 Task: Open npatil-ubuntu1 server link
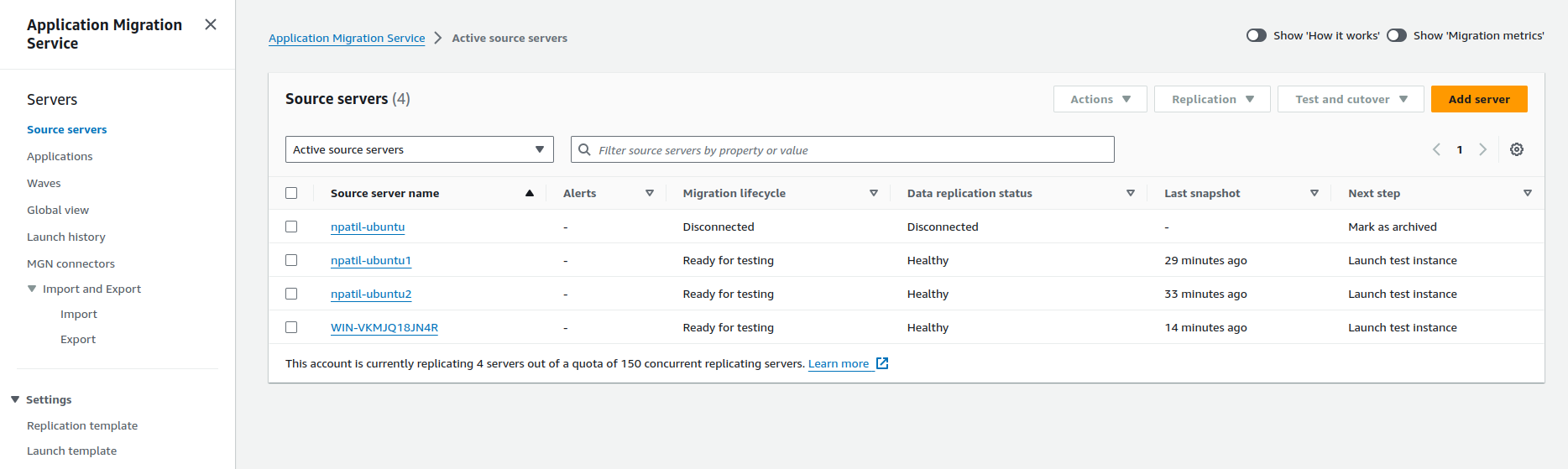click(x=371, y=260)
